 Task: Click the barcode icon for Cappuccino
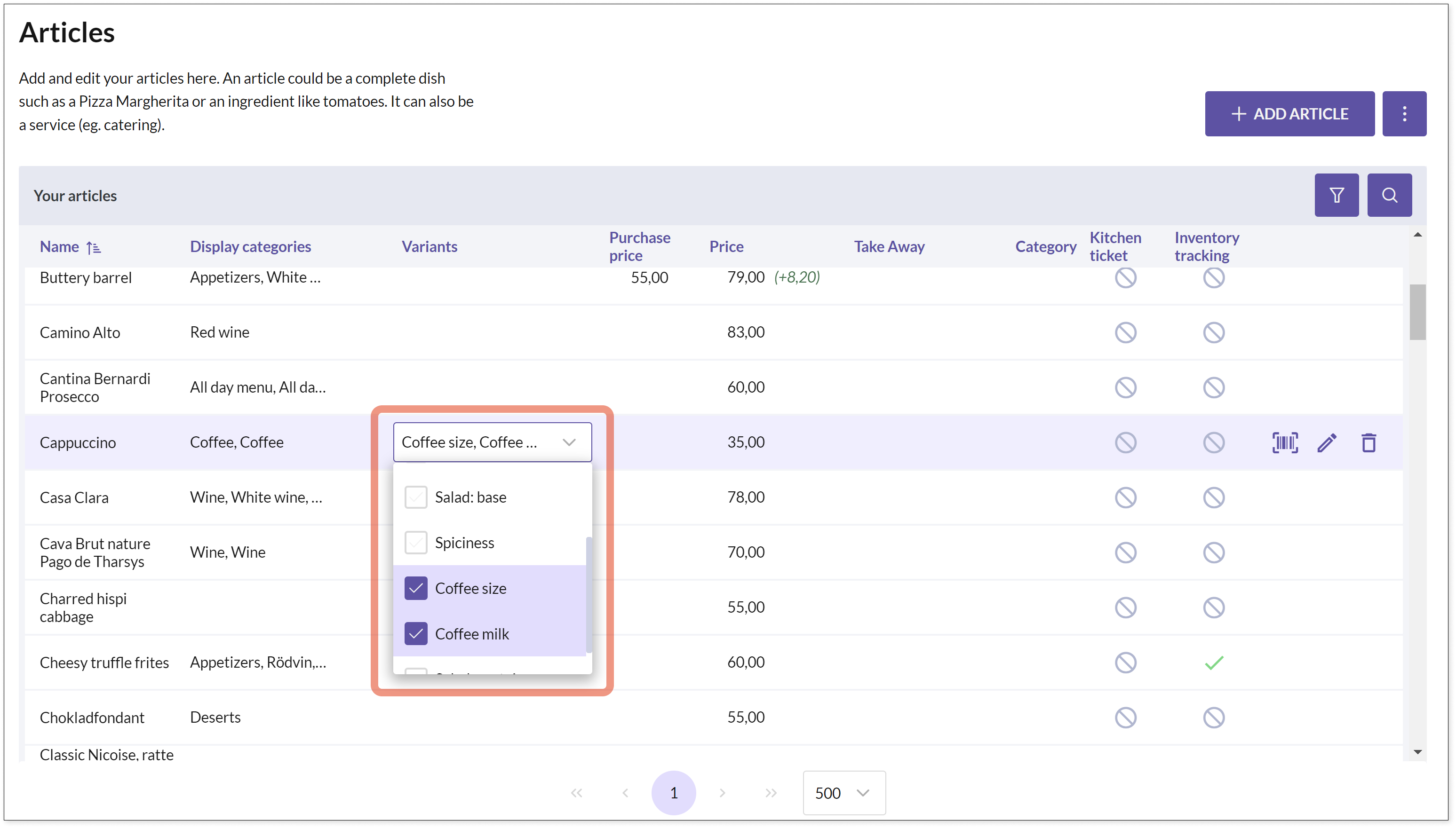coord(1284,442)
